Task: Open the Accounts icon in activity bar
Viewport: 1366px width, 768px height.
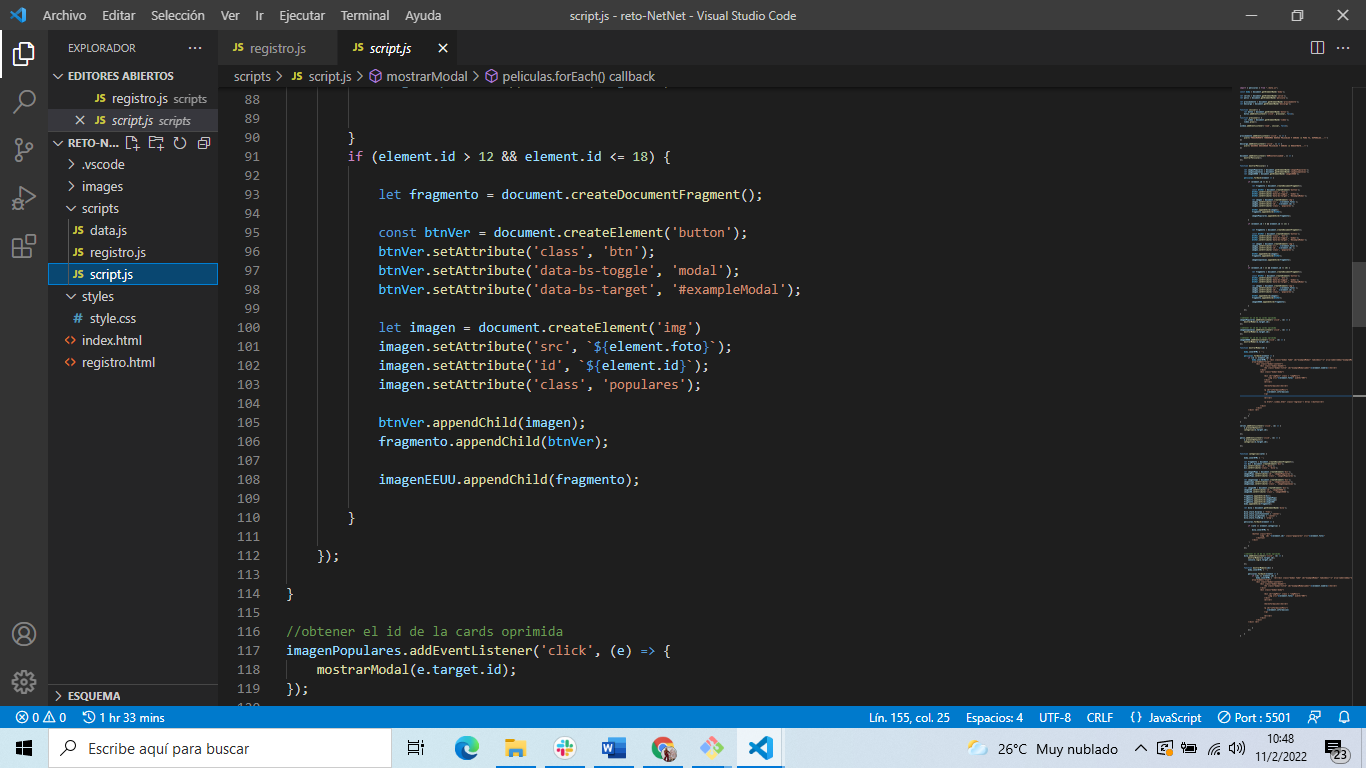Action: (24, 634)
